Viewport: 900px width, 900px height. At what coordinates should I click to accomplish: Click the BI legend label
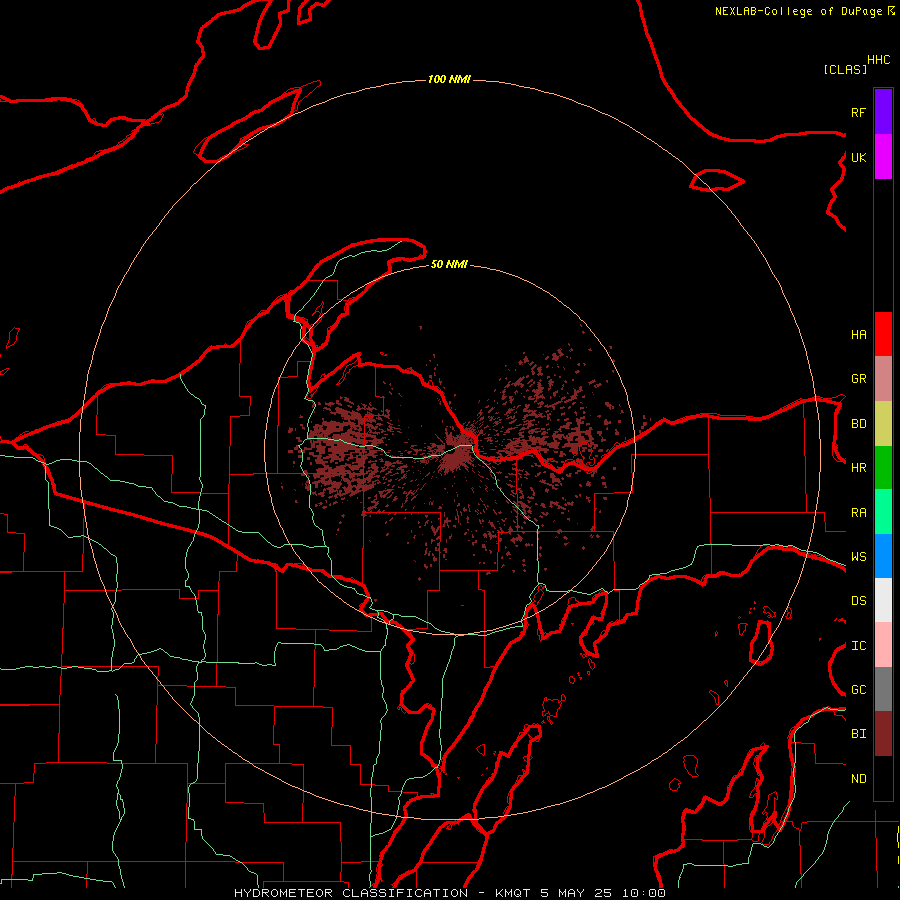[858, 734]
